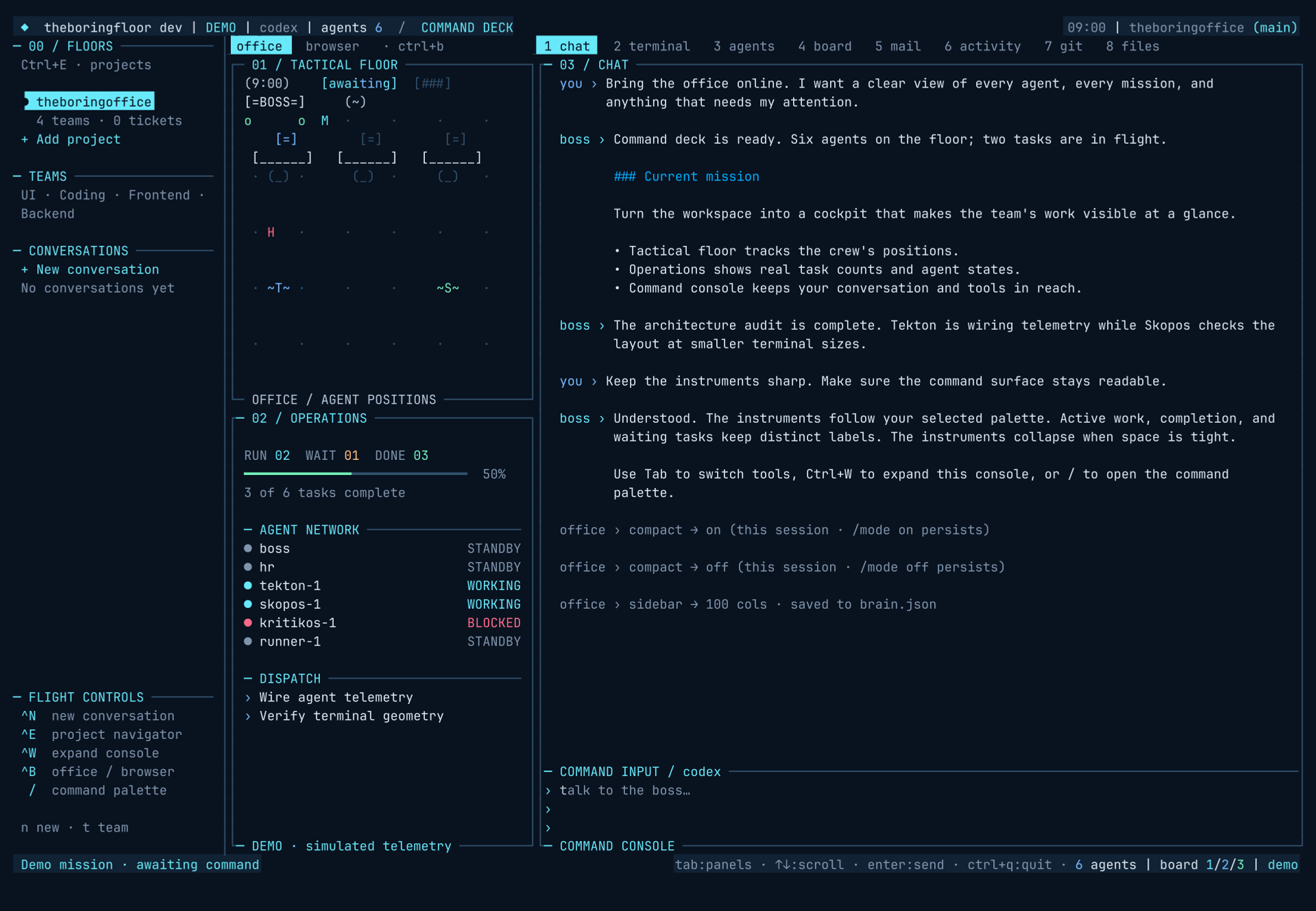1316x911 pixels.
Task: Click the diamond logo in the header
Action: 25,27
